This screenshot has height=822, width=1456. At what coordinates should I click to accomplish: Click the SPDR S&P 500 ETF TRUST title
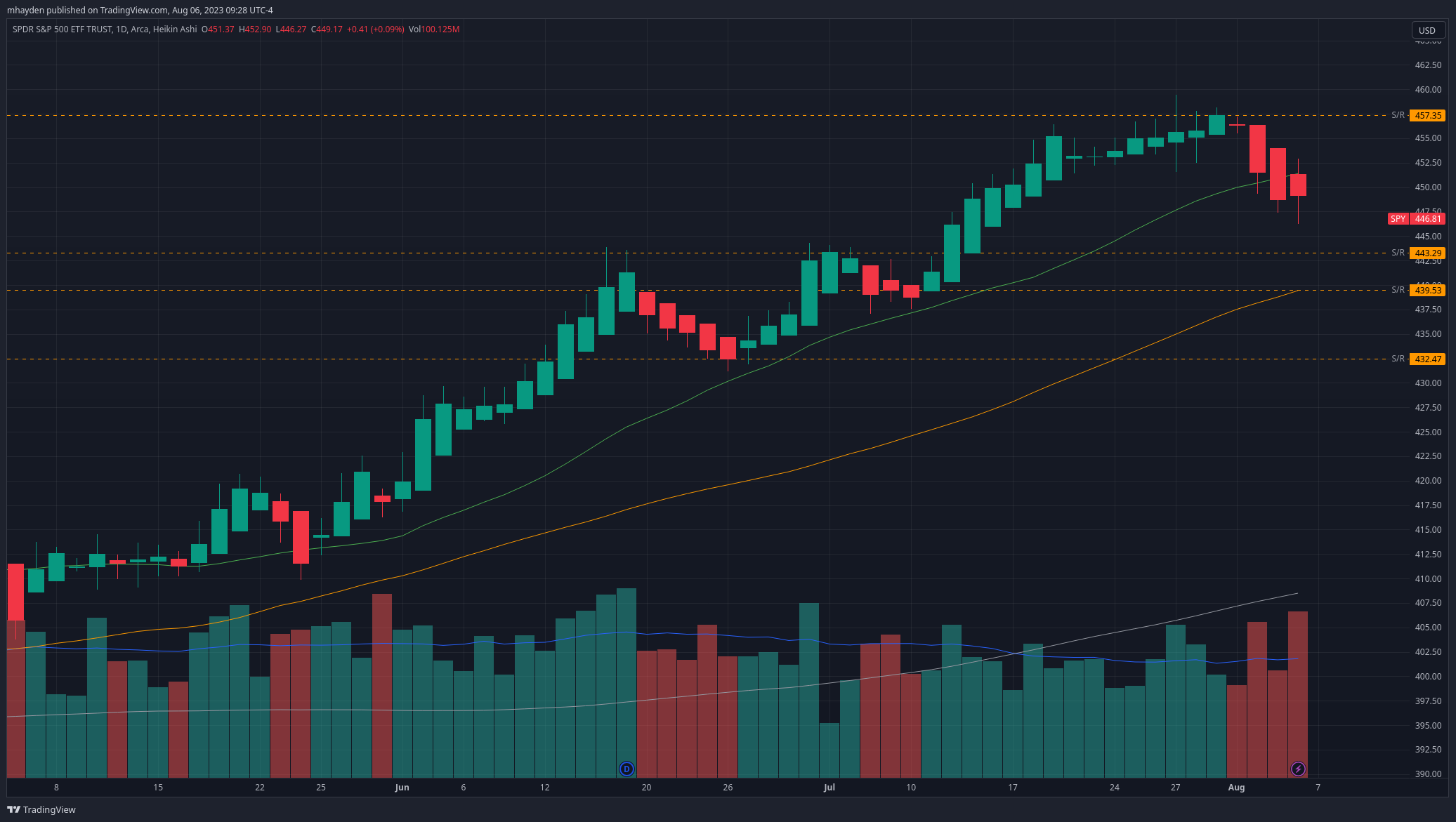coord(62,29)
